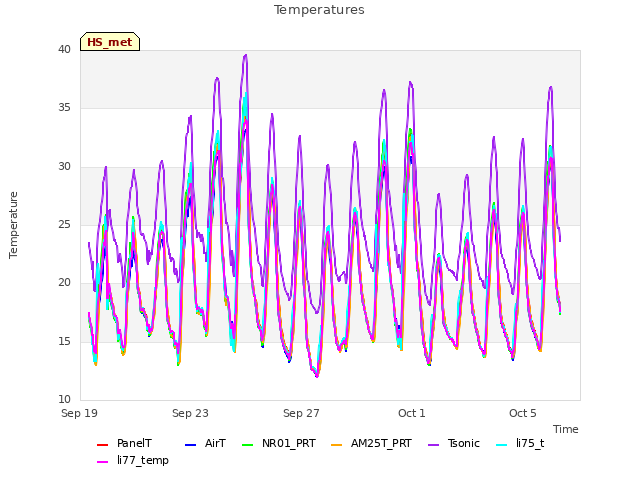Click the Temperature y-axis title
This screenshot has width=640, height=480.
click(x=13, y=225)
